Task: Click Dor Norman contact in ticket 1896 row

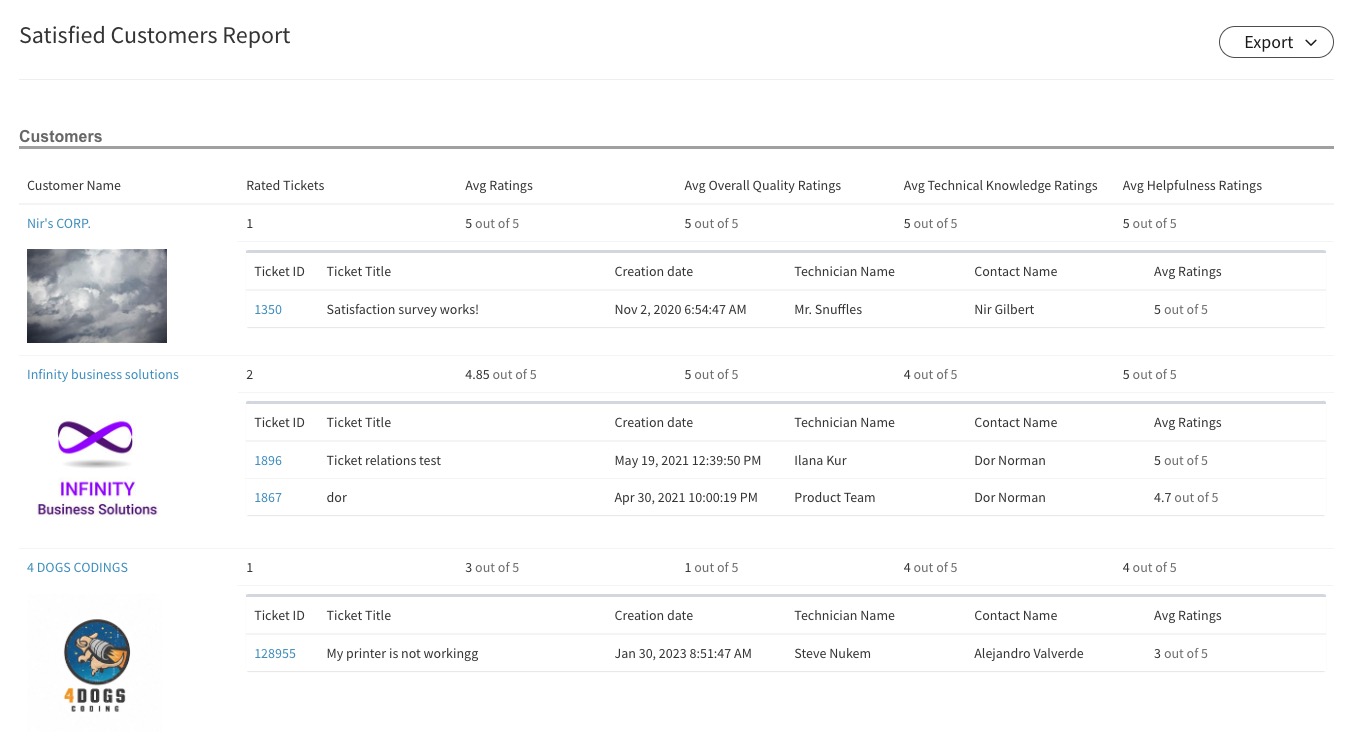Action: coord(1010,461)
